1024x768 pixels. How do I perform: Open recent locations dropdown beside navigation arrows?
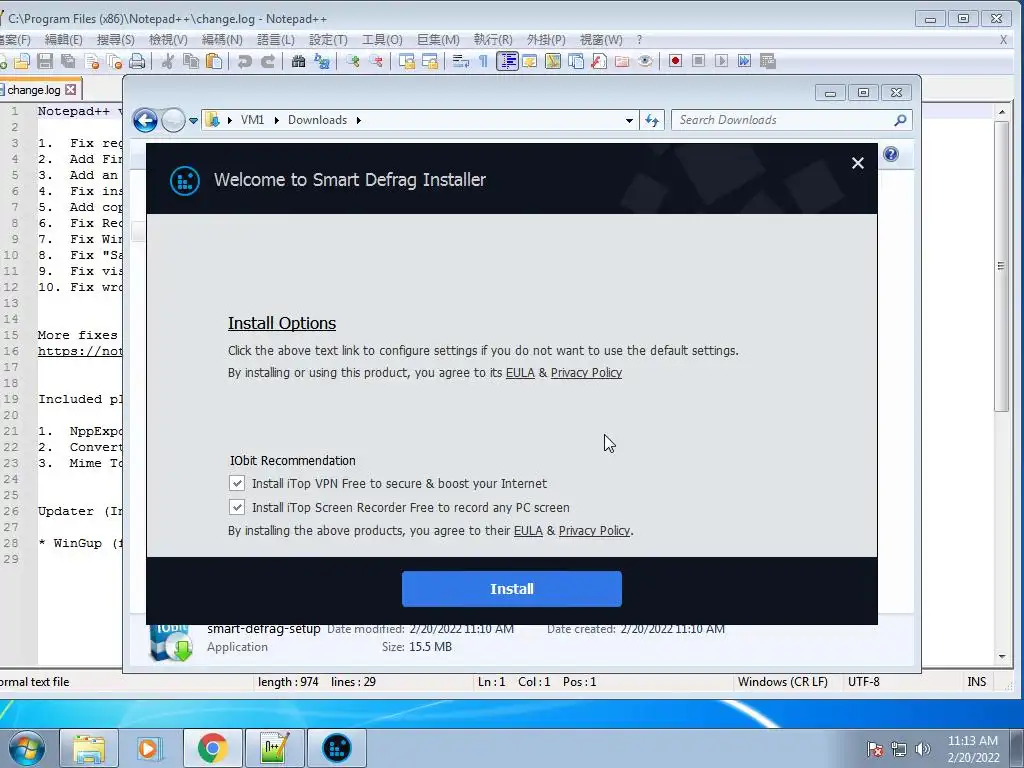point(193,121)
